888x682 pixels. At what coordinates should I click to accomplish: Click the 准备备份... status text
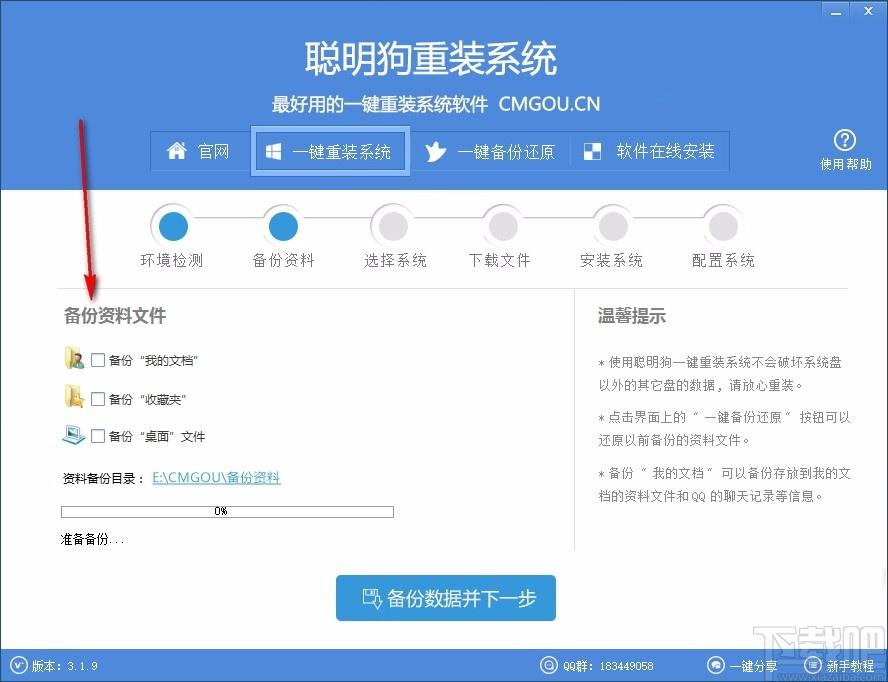[92, 539]
